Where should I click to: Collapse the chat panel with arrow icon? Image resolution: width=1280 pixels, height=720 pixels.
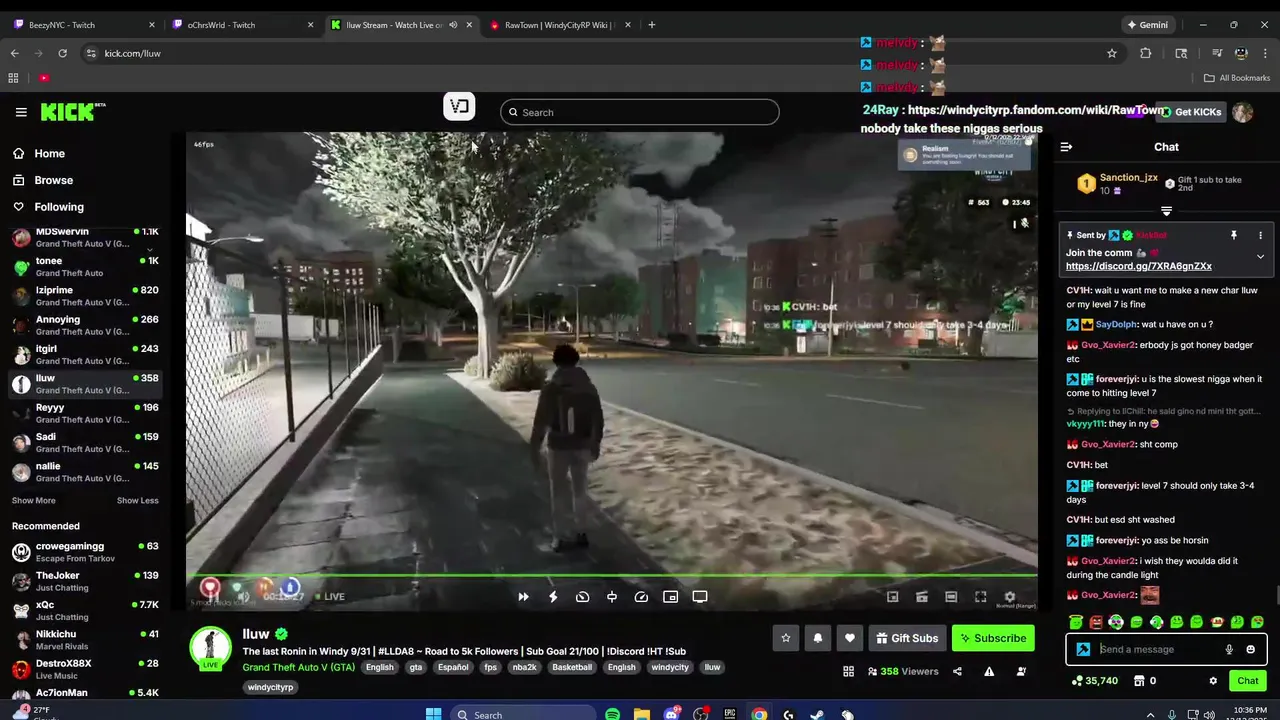(1066, 147)
